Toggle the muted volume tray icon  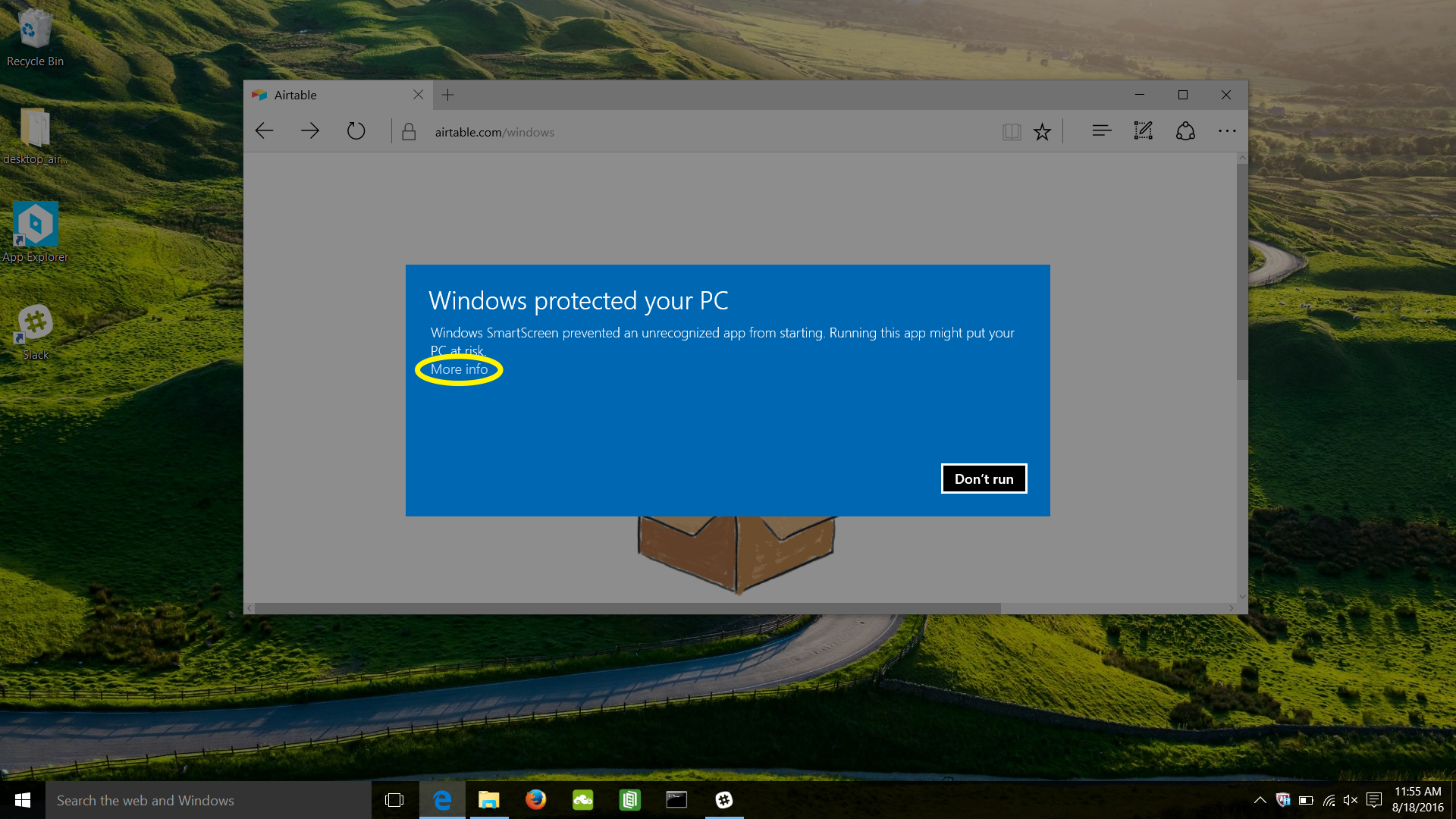pyautogui.click(x=1351, y=800)
